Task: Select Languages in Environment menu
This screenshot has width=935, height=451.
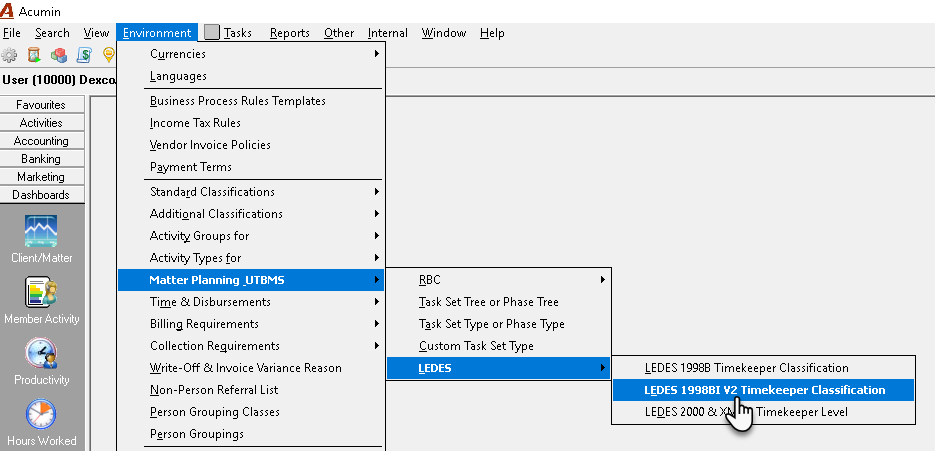Action: (251, 76)
